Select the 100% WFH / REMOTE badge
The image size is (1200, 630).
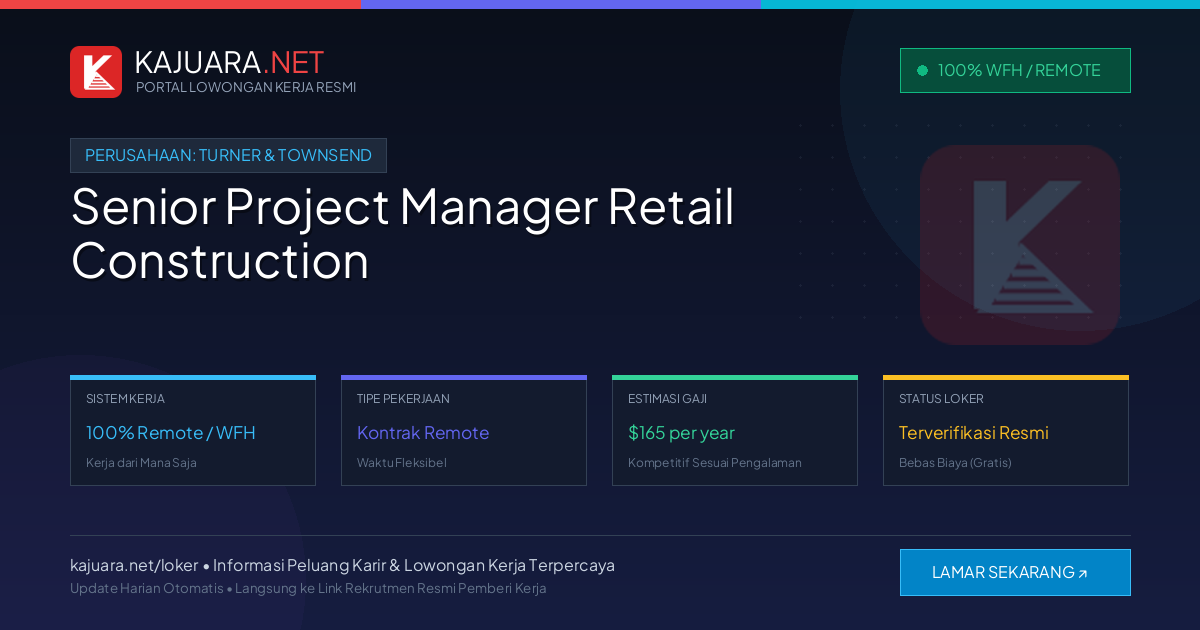pos(1015,70)
